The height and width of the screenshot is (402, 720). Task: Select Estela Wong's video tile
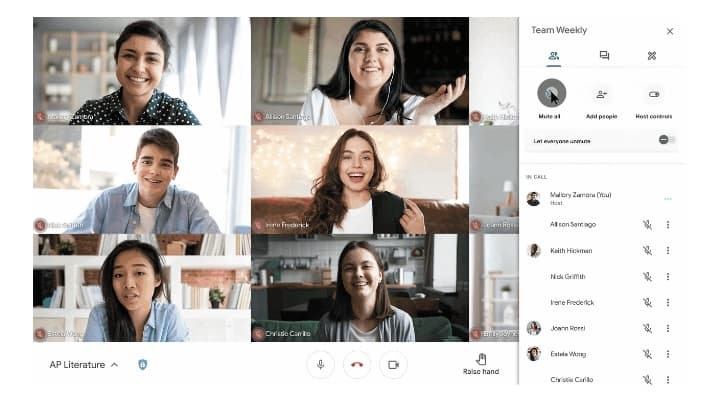141,288
